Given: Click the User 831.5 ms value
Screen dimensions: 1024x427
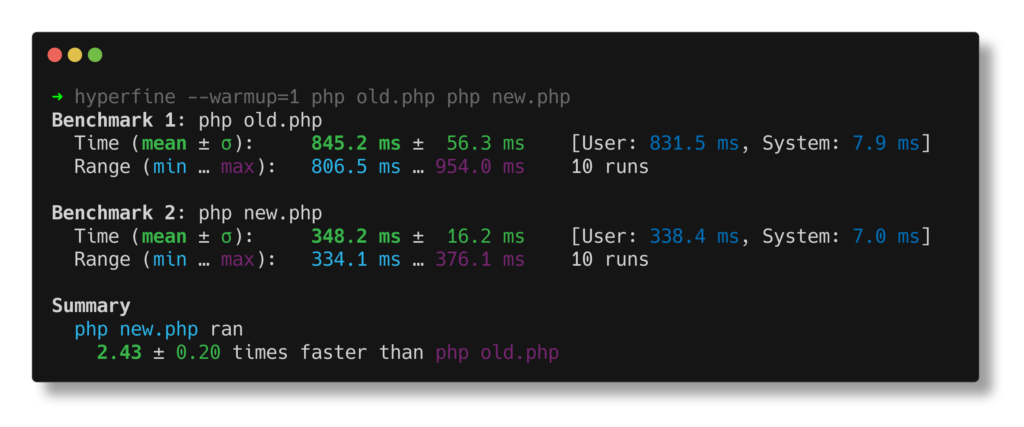Looking at the screenshot, I should point(694,144).
